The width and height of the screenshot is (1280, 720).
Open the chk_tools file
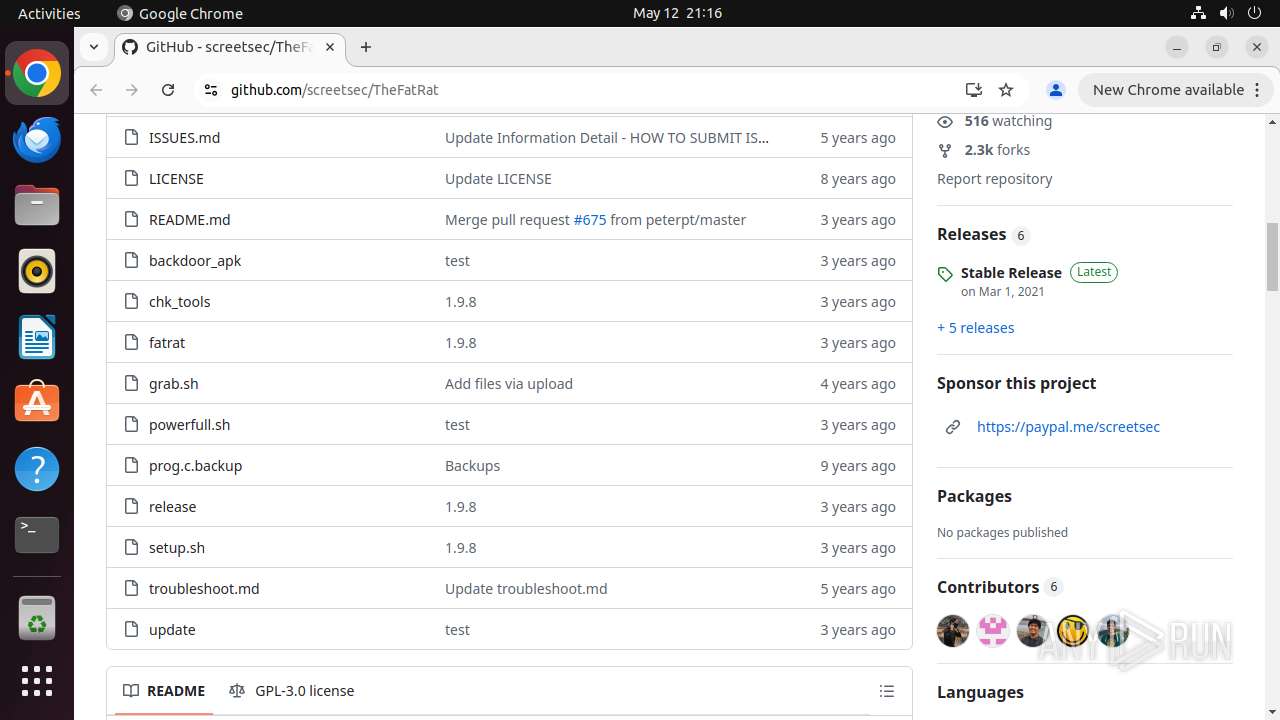[179, 302]
